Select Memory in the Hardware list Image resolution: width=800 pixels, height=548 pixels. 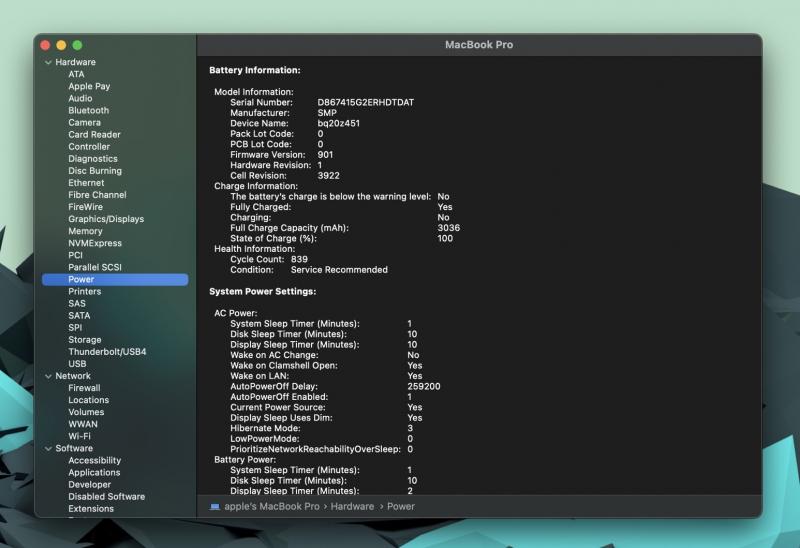(x=85, y=231)
